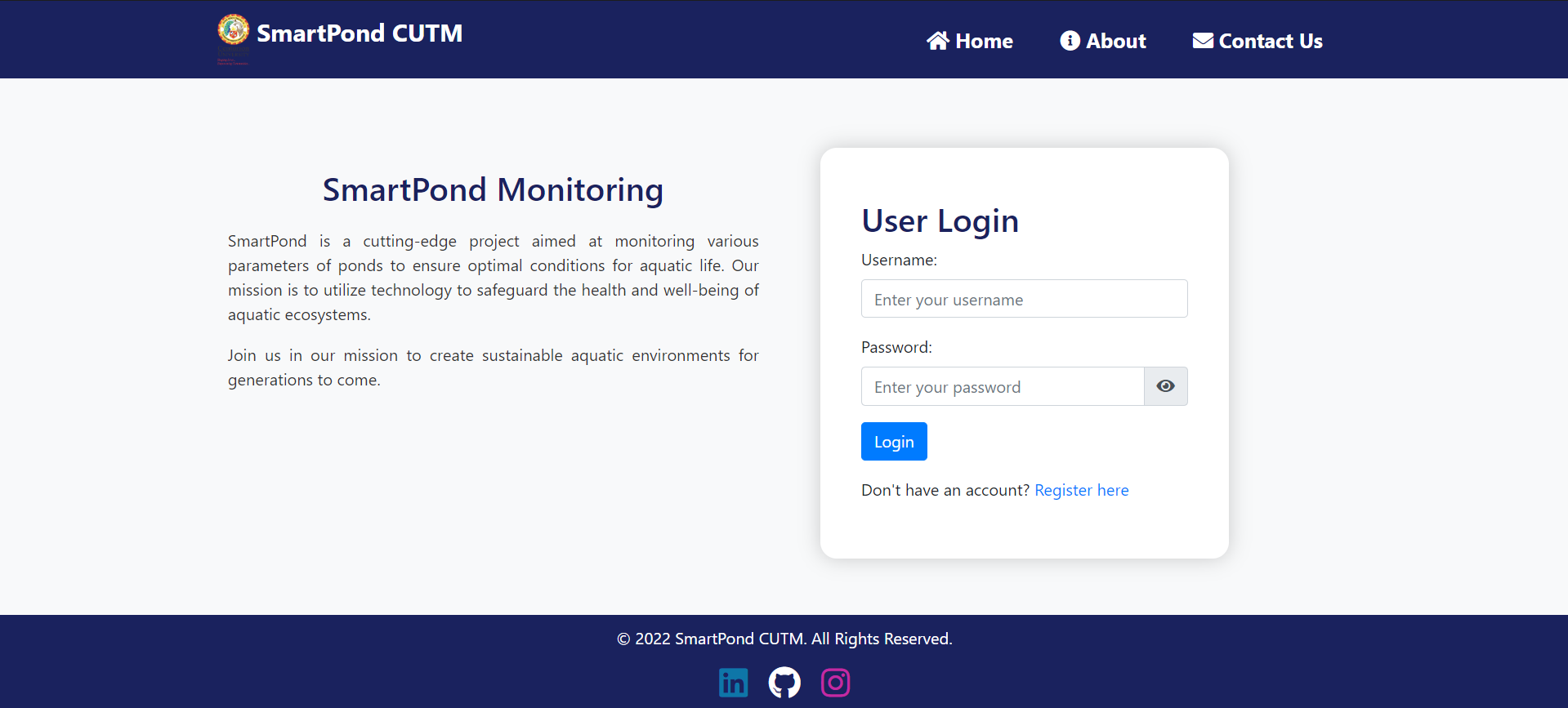Focus the password input field
This screenshot has width=1568, height=708.
tap(1003, 386)
